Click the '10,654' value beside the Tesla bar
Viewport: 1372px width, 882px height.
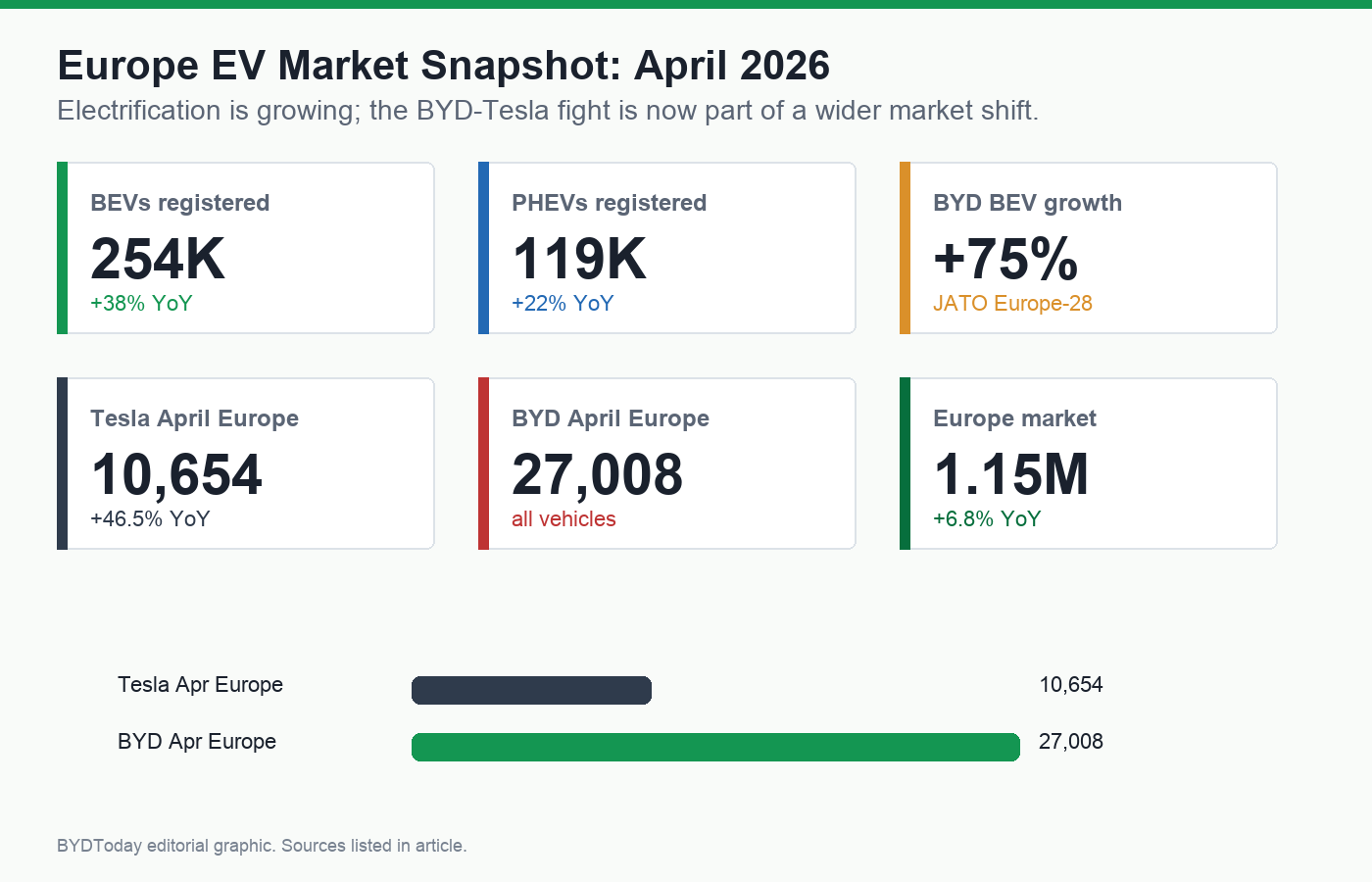tap(1071, 685)
